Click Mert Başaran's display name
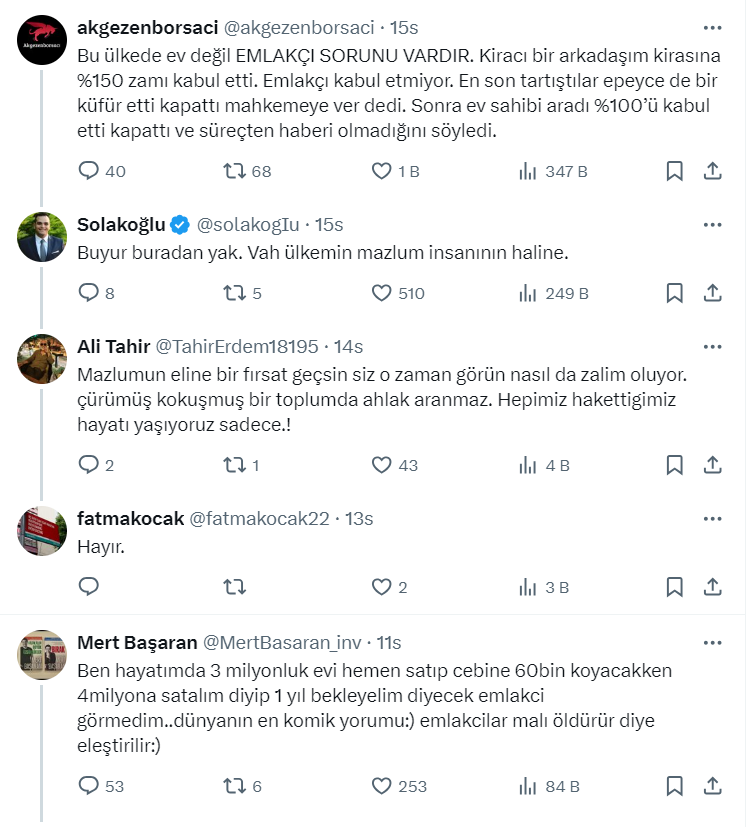Viewport: 753px width, 827px height. tap(136, 642)
